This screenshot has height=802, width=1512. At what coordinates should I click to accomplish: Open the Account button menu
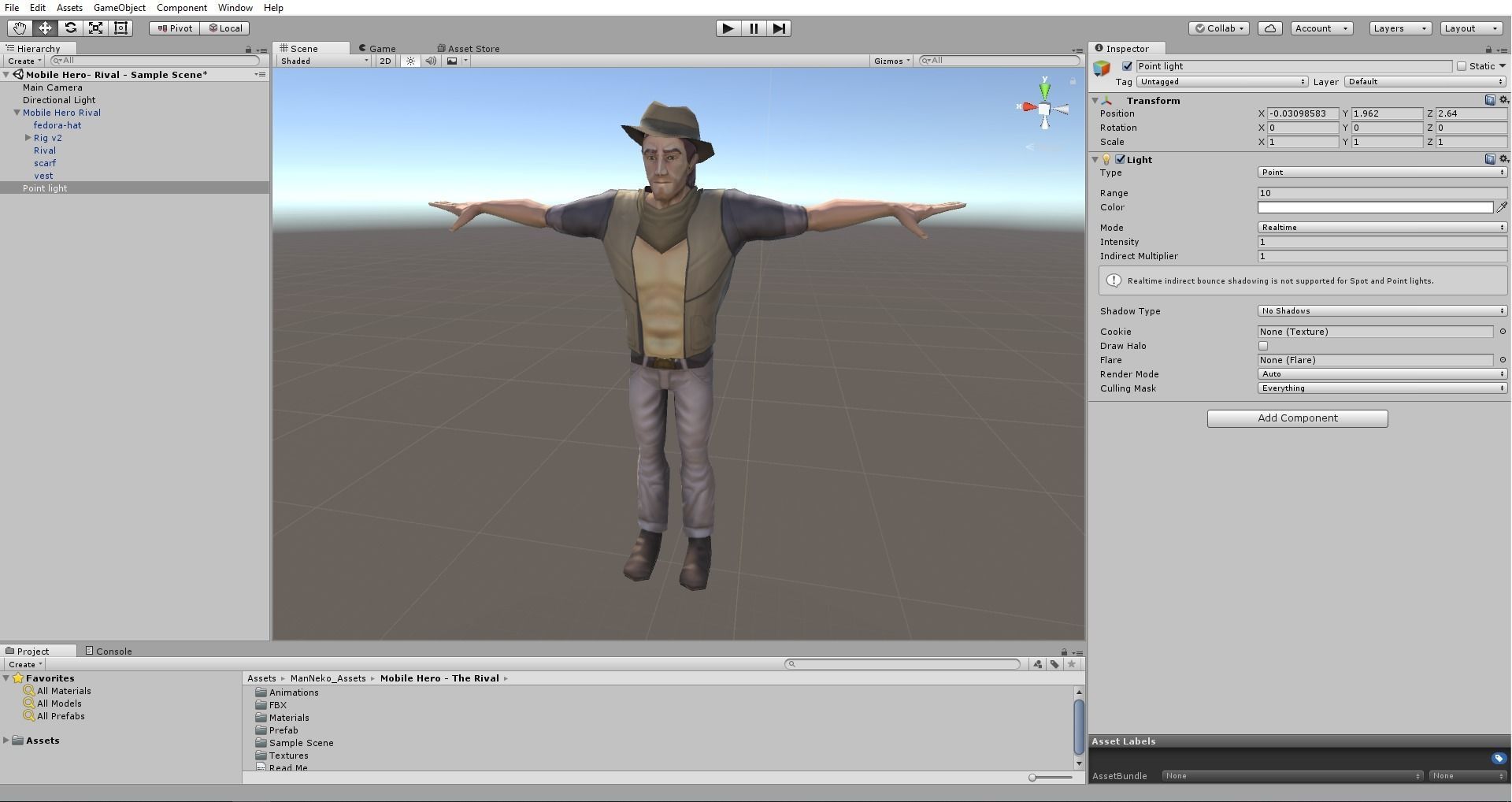click(1321, 28)
